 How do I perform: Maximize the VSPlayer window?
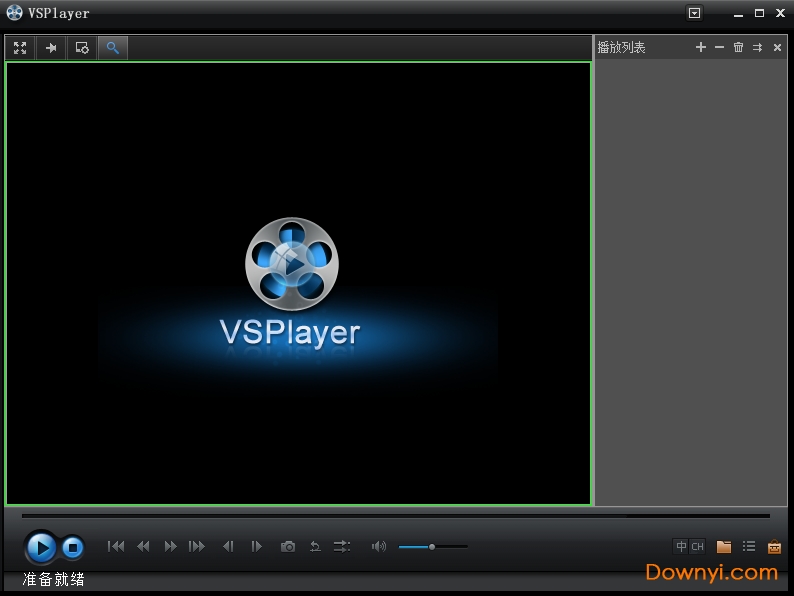pos(759,13)
